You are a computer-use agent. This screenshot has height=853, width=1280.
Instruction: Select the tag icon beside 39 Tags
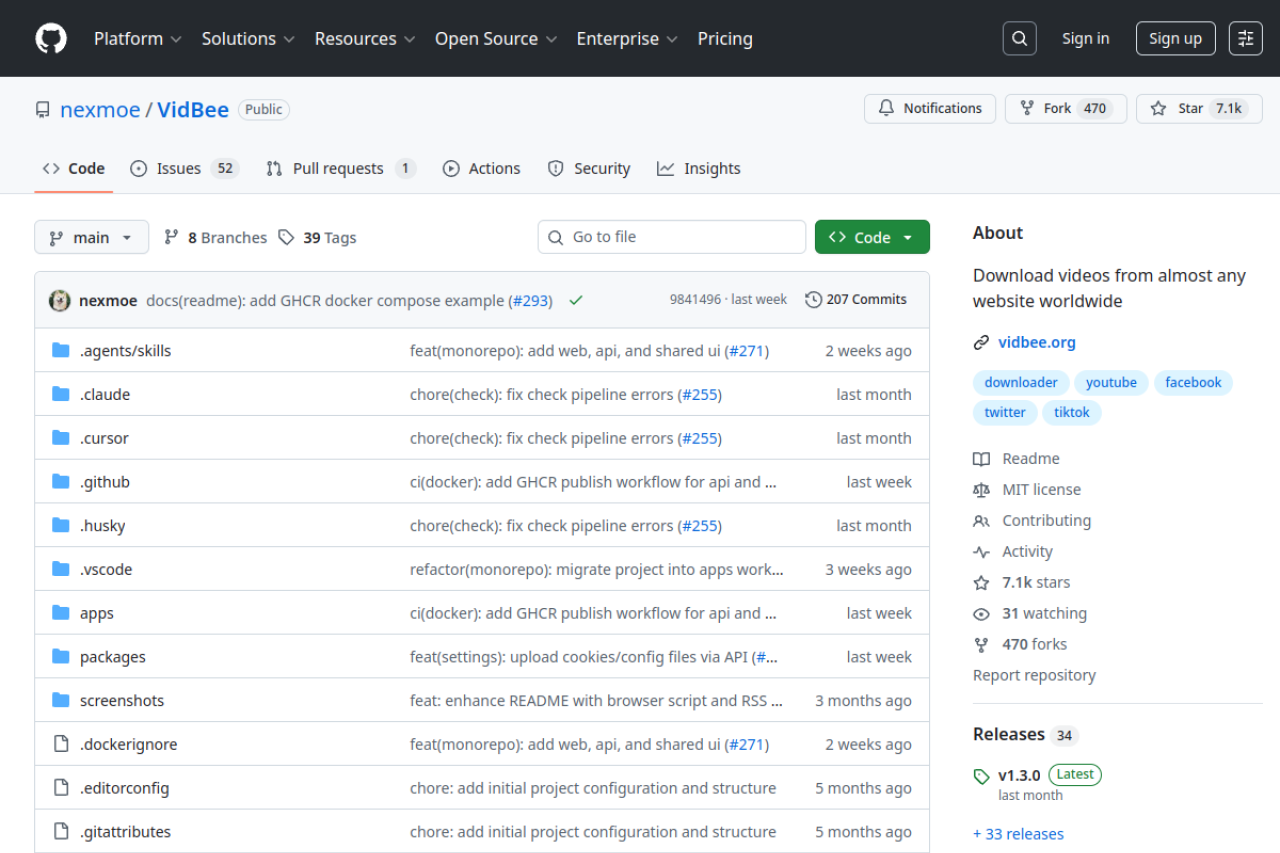(286, 237)
